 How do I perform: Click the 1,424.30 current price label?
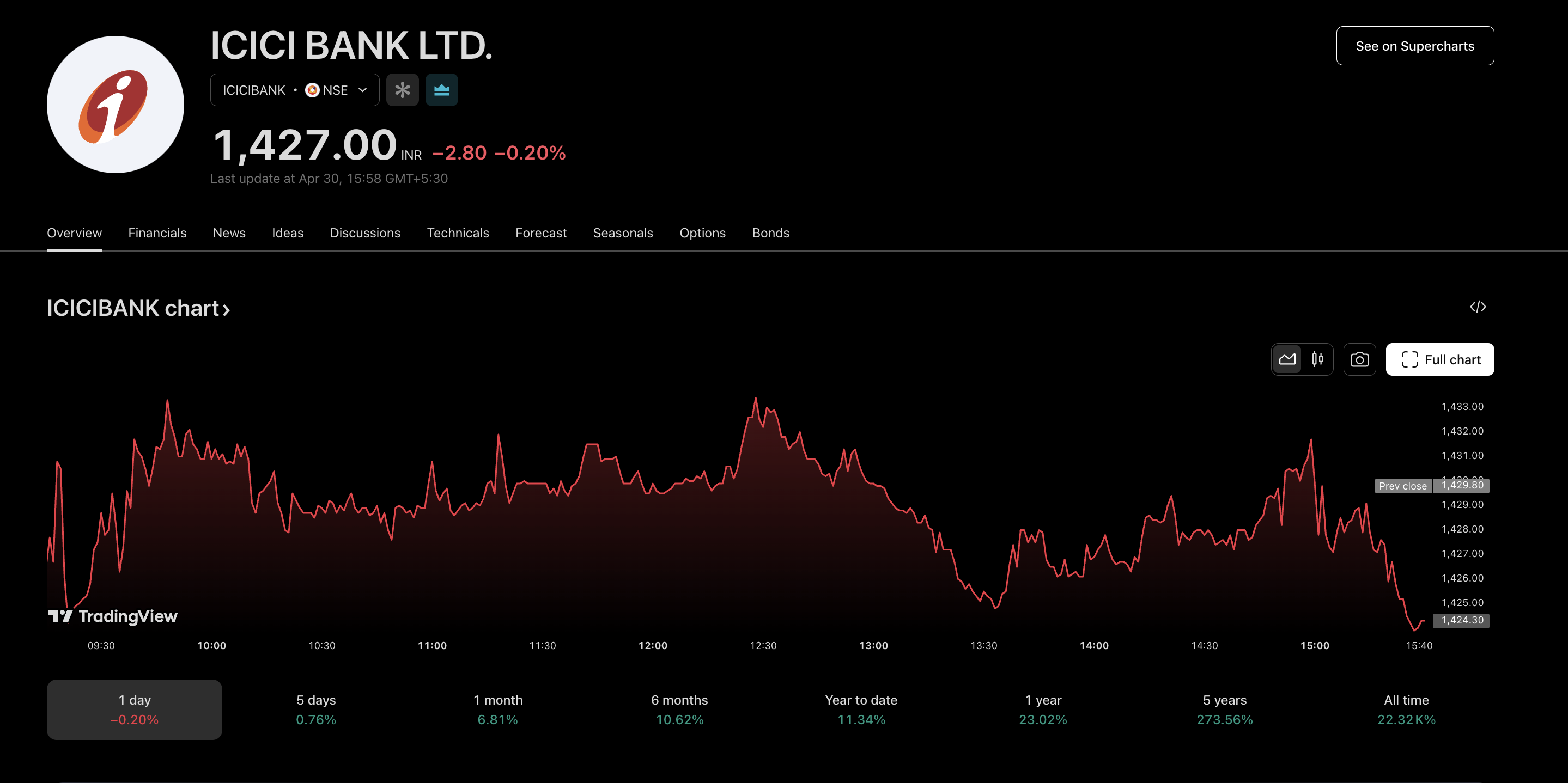(x=1461, y=620)
